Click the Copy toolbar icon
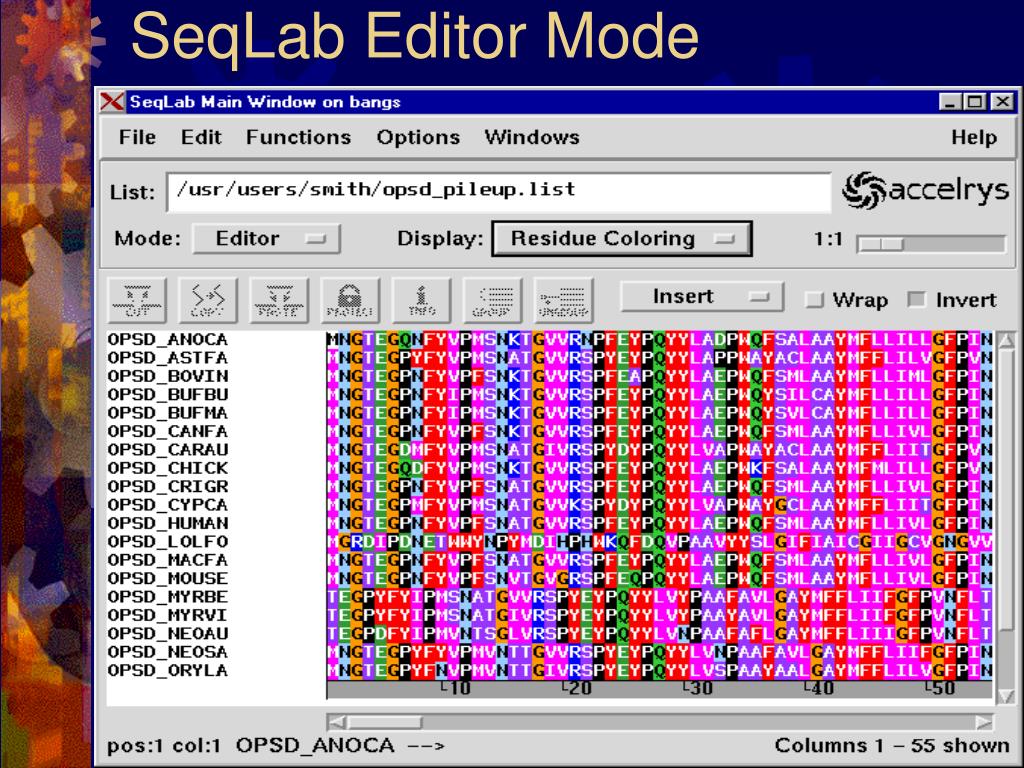 (x=208, y=300)
